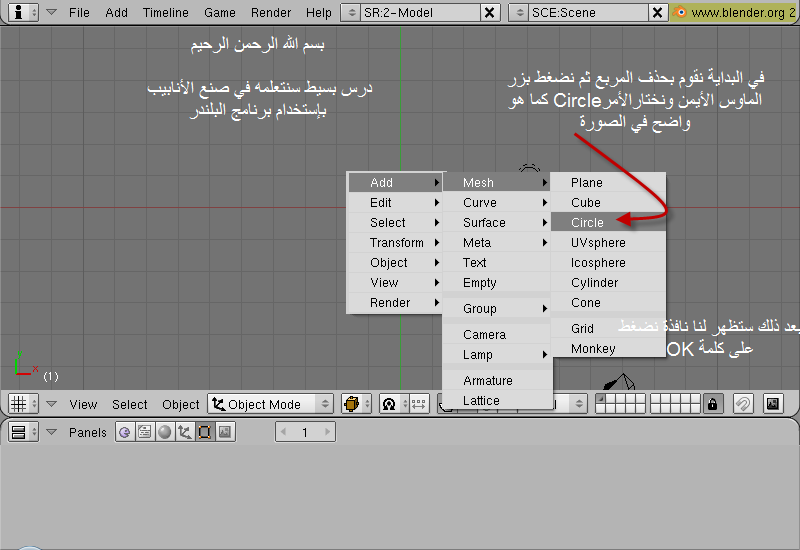The height and width of the screenshot is (550, 800).
Task: Click the render this window image icon
Action: pyautogui.click(x=773, y=404)
